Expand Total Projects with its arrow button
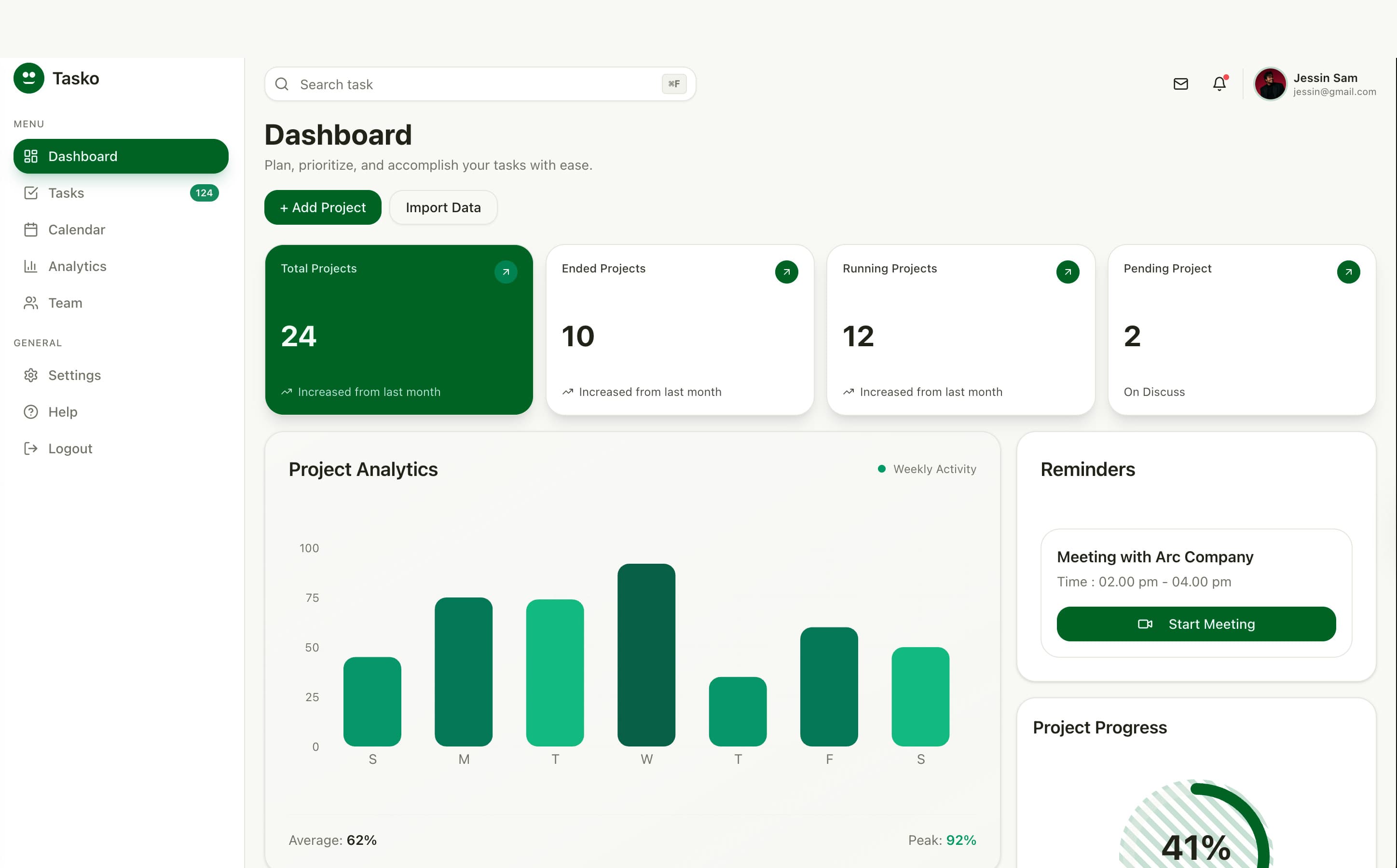This screenshot has height=868, width=1397. pyautogui.click(x=506, y=271)
